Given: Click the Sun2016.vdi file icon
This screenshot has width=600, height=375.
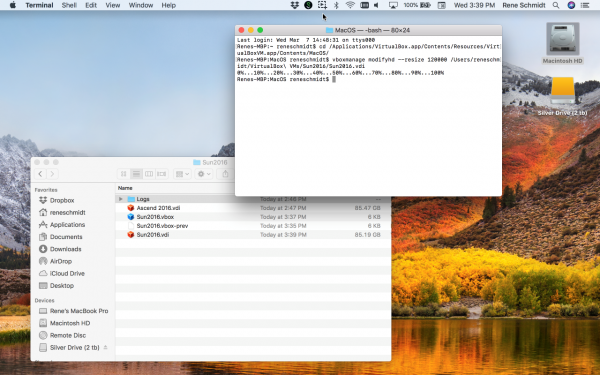Looking at the screenshot, I should tap(130, 235).
